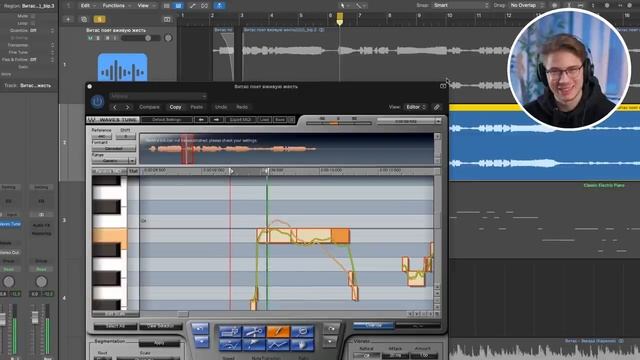The width and height of the screenshot is (640, 360).
Task: Click the Waves Load button
Action: click(x=264, y=120)
